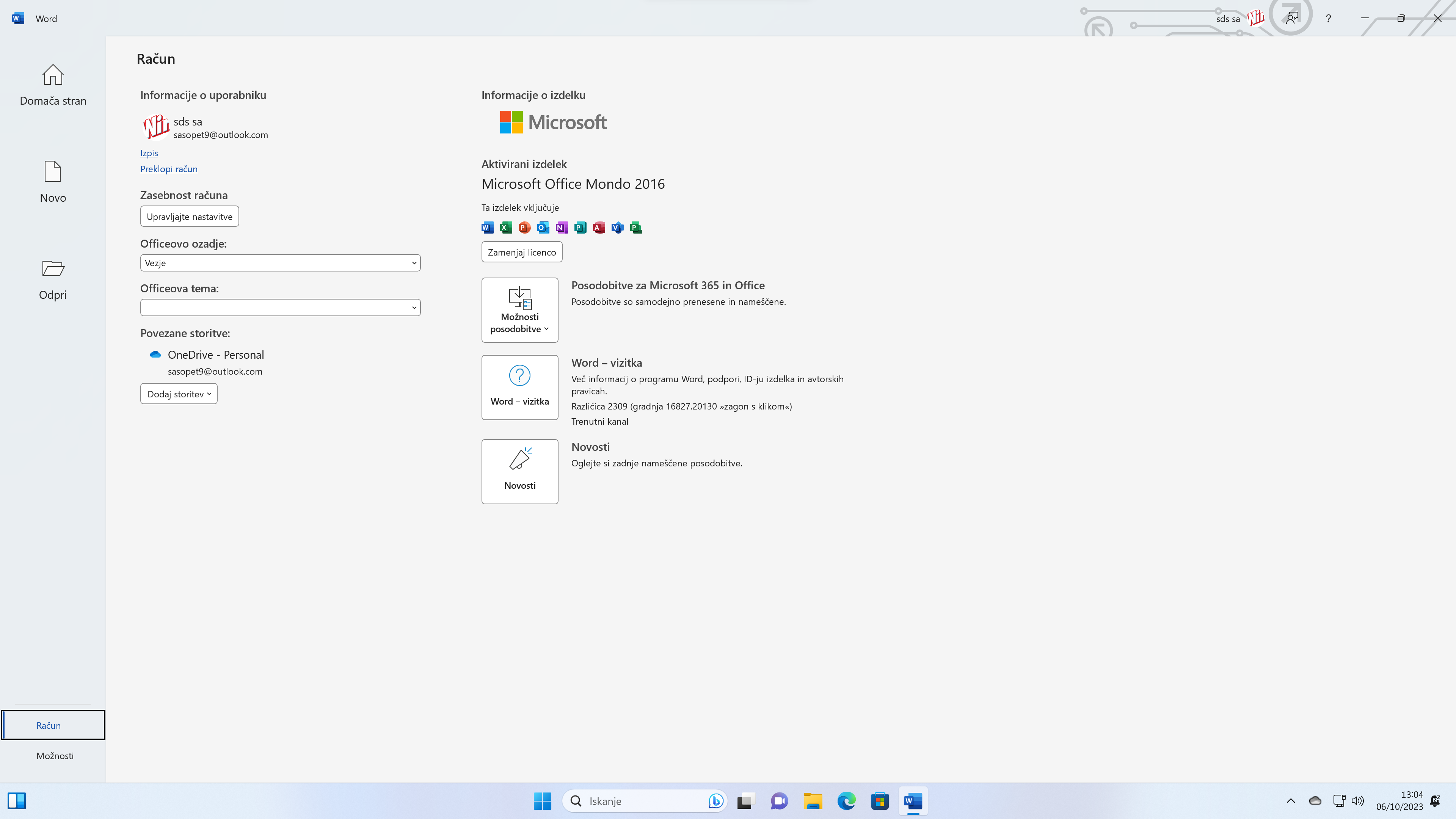Image resolution: width=1456 pixels, height=819 pixels.
Task: Launch Microsoft Edge from the taskbar
Action: 847,801
